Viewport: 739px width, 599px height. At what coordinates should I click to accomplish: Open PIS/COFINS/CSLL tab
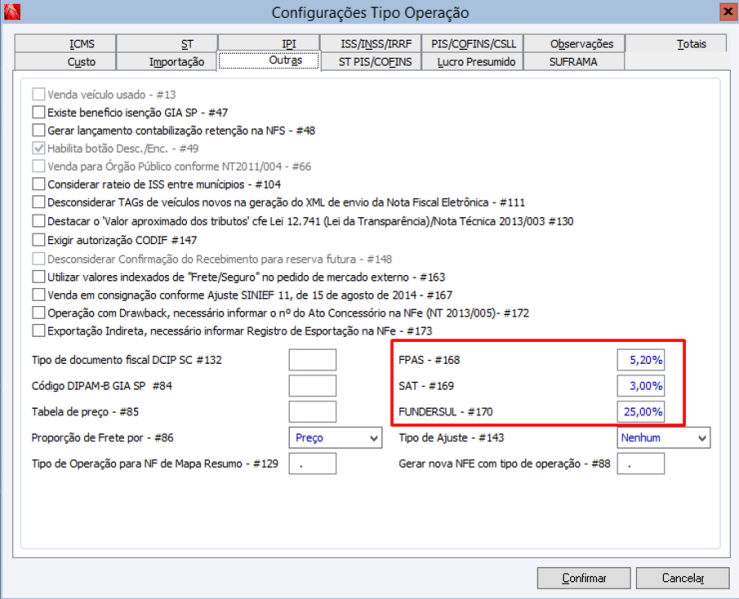(472, 44)
